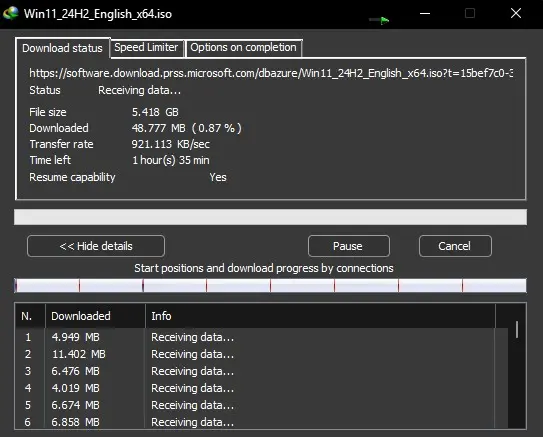The image size is (543, 437).
Task: Select connection row with 4.949 MB
Action: (x=261, y=337)
